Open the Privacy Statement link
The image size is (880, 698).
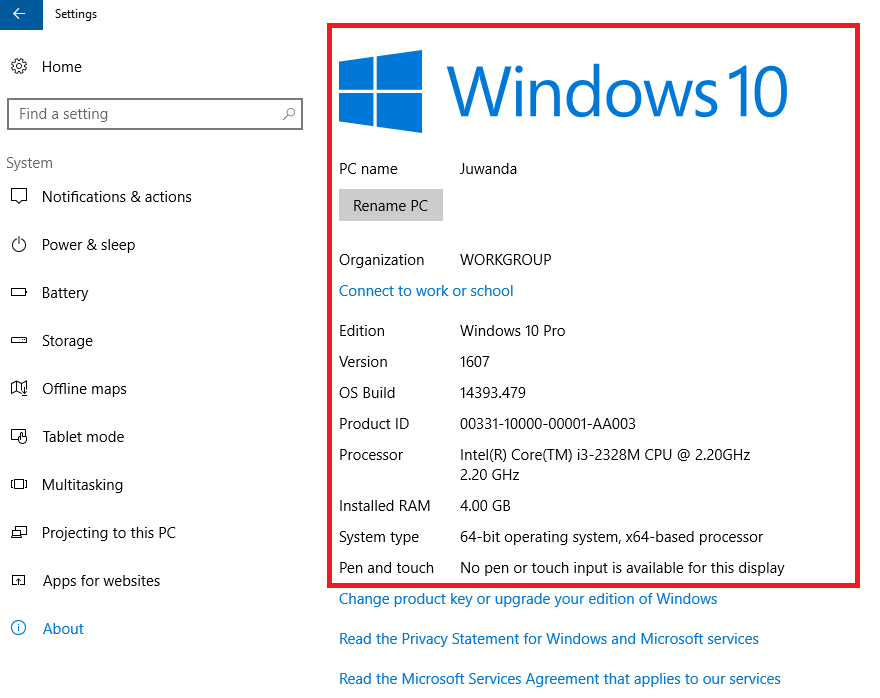pyautogui.click(x=549, y=639)
